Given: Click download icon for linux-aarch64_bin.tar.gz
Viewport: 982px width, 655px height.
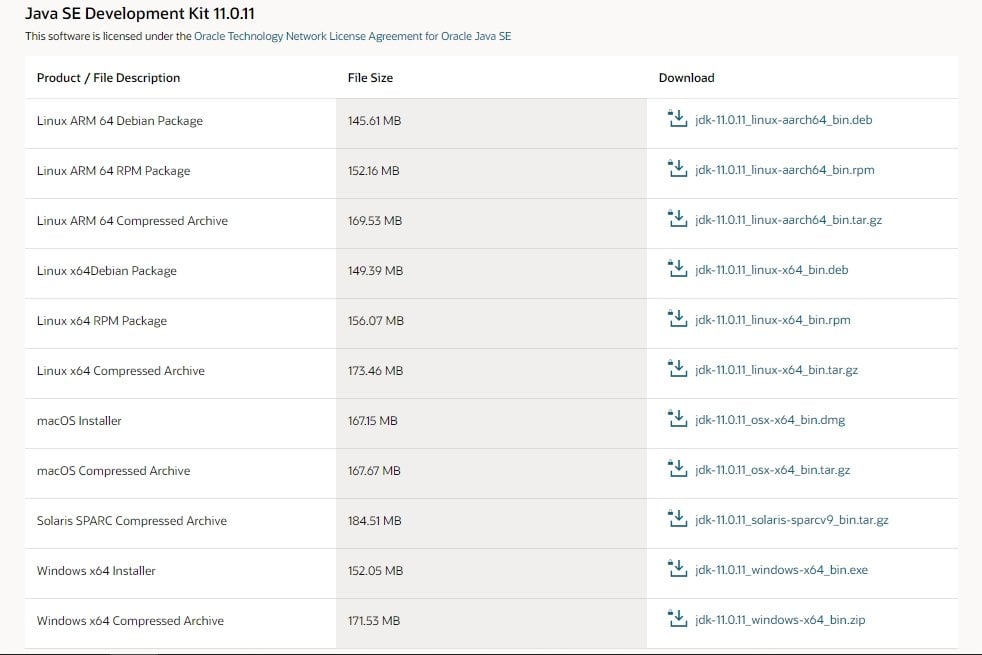Looking at the screenshot, I should click(677, 219).
